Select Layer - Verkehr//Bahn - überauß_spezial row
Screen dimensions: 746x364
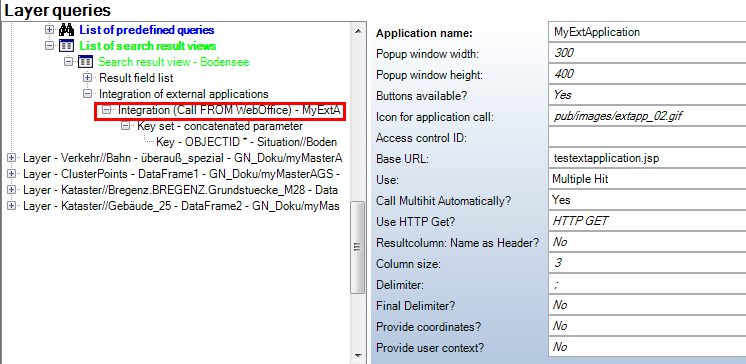183,158
